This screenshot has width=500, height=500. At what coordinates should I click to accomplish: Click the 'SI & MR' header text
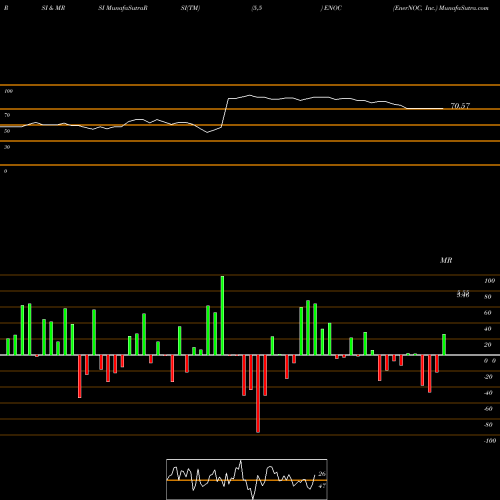(53, 8)
